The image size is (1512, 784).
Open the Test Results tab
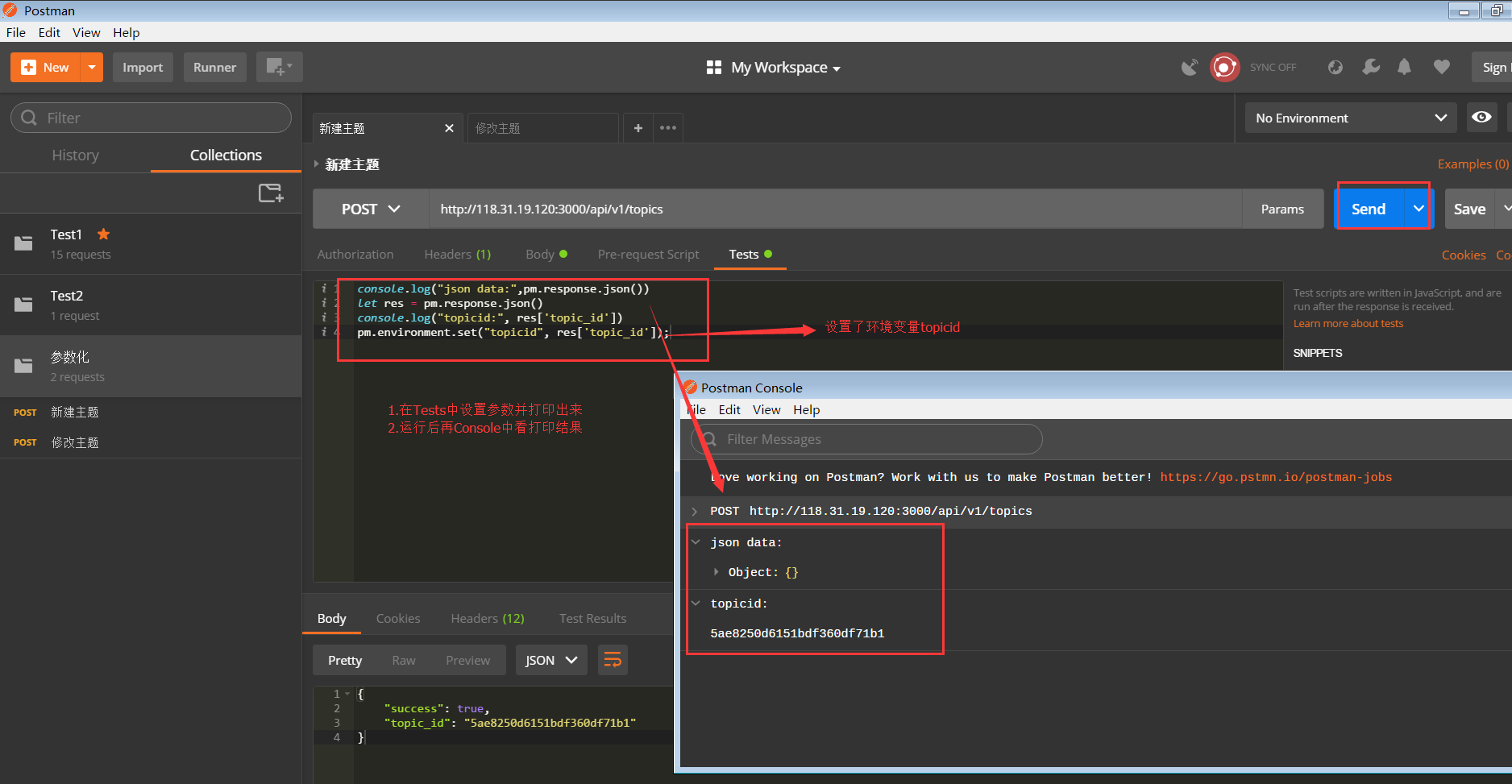(x=592, y=618)
